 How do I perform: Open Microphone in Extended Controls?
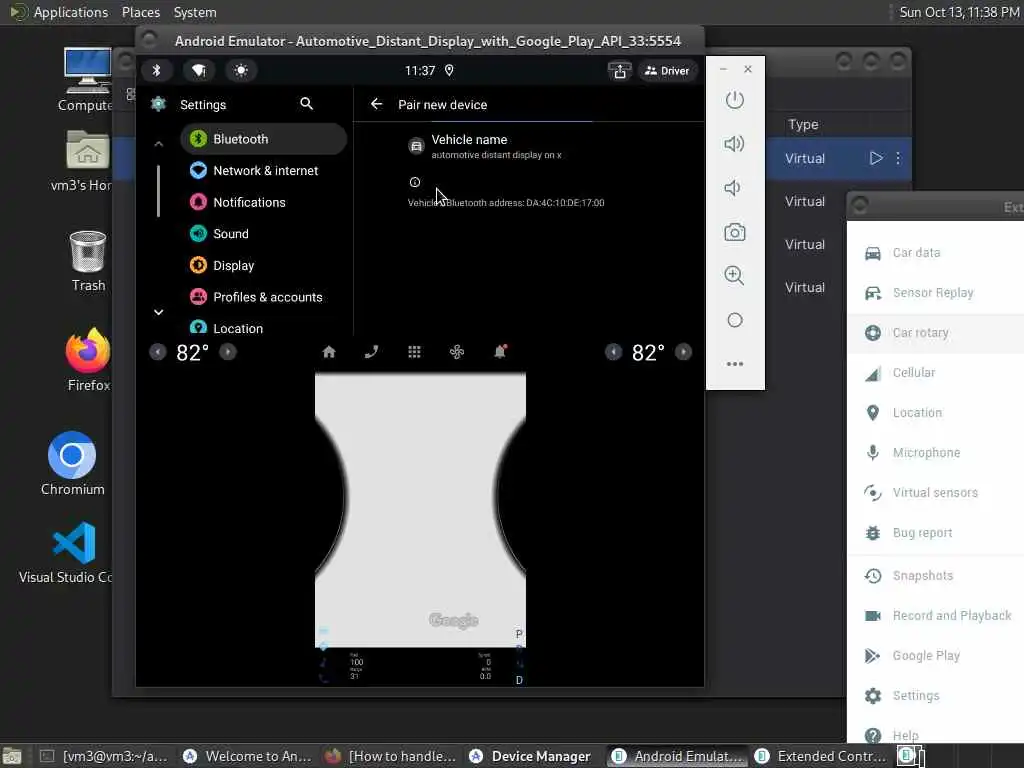[x=935, y=453]
